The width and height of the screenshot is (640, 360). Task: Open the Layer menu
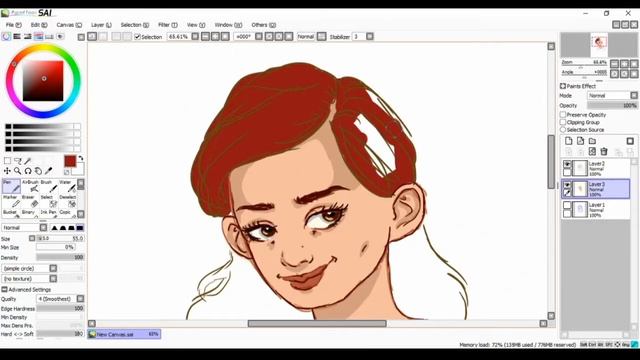tap(101, 25)
